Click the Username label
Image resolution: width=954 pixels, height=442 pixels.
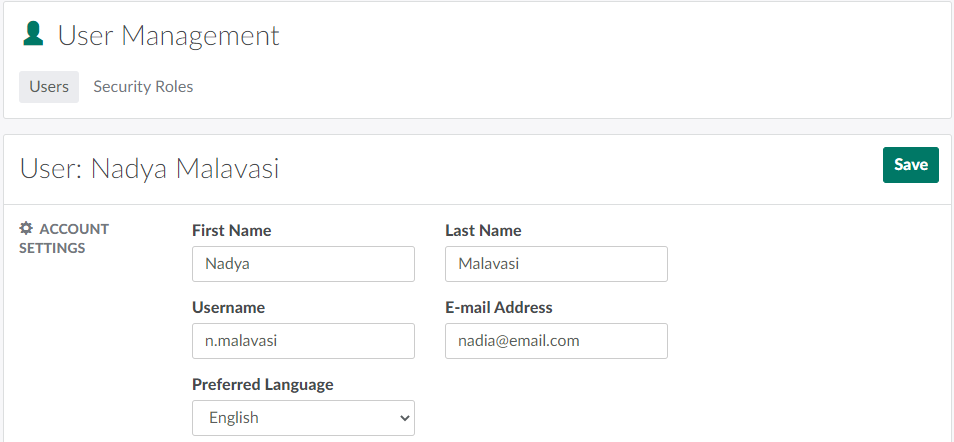pos(228,308)
